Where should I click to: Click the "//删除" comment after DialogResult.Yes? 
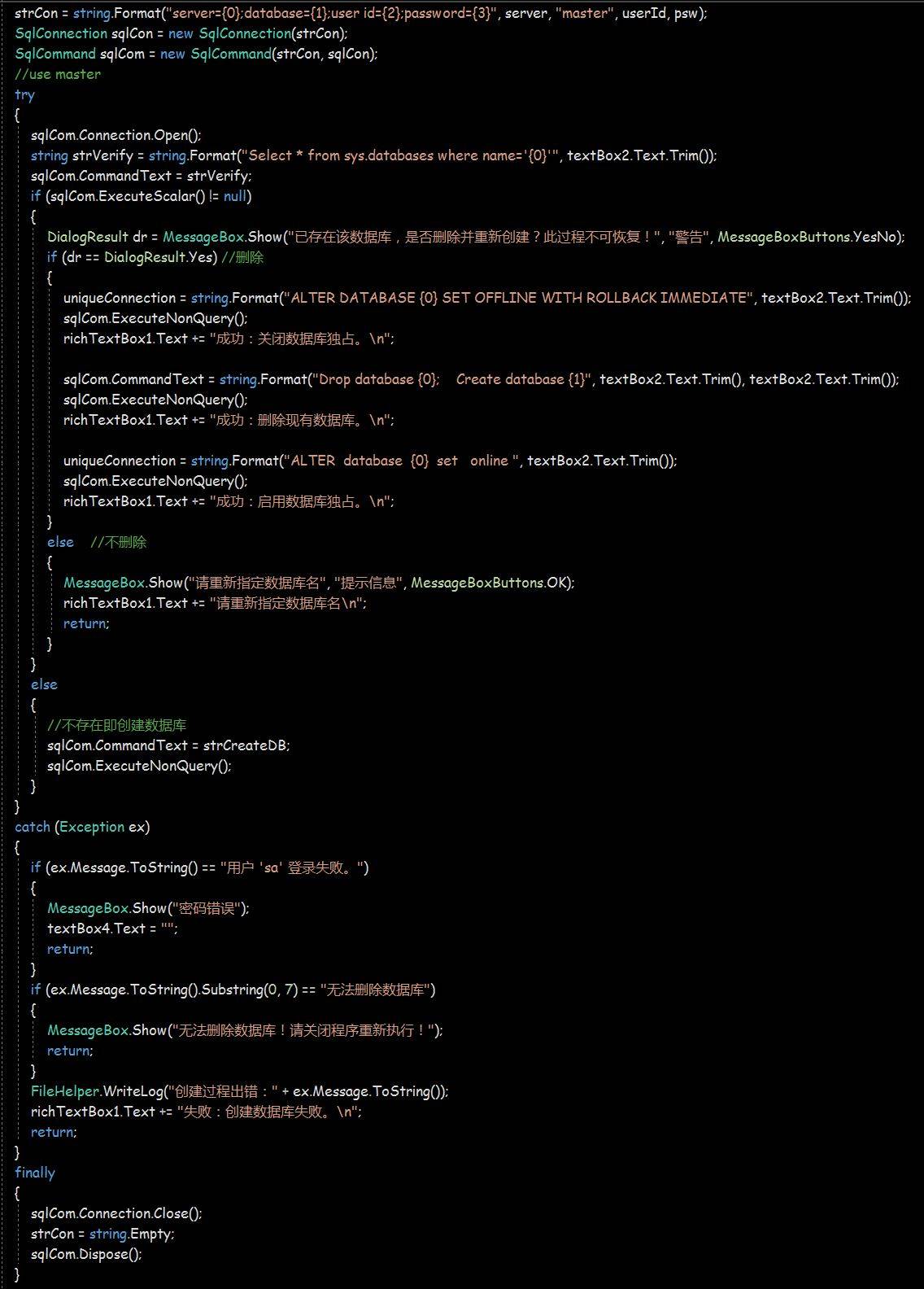point(242,257)
